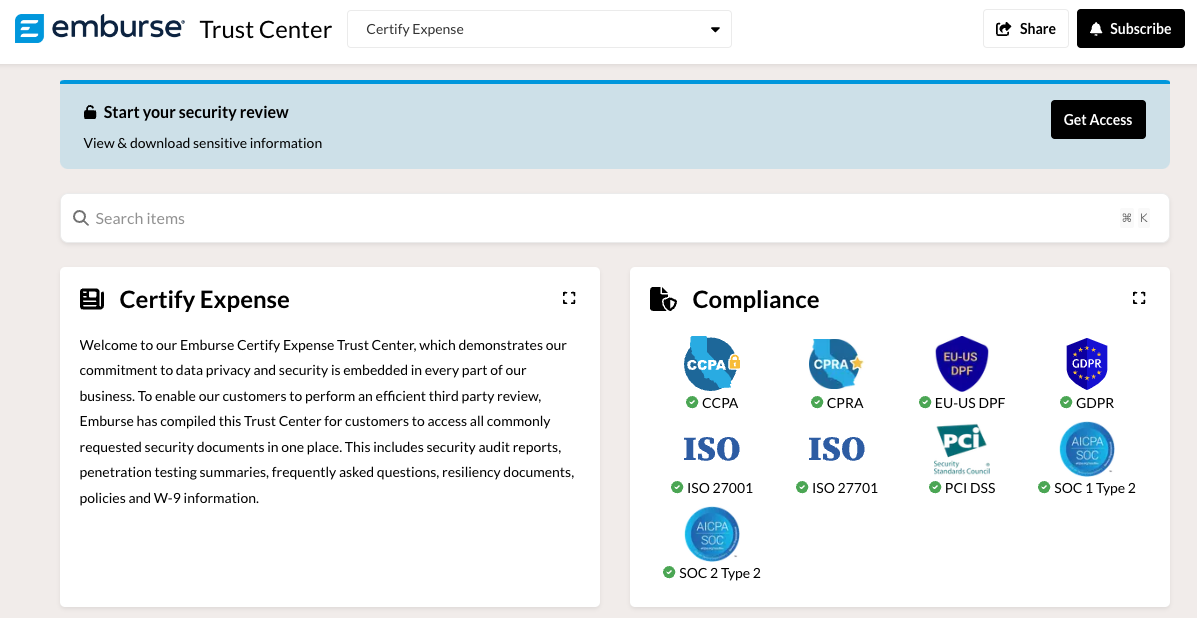This screenshot has height=618, width=1197.
Task: Open the PCI DSS logo
Action: [961, 449]
